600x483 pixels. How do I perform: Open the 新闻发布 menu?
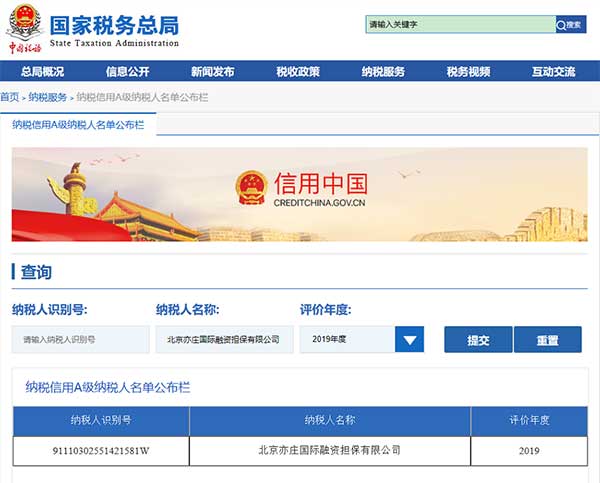(213, 71)
